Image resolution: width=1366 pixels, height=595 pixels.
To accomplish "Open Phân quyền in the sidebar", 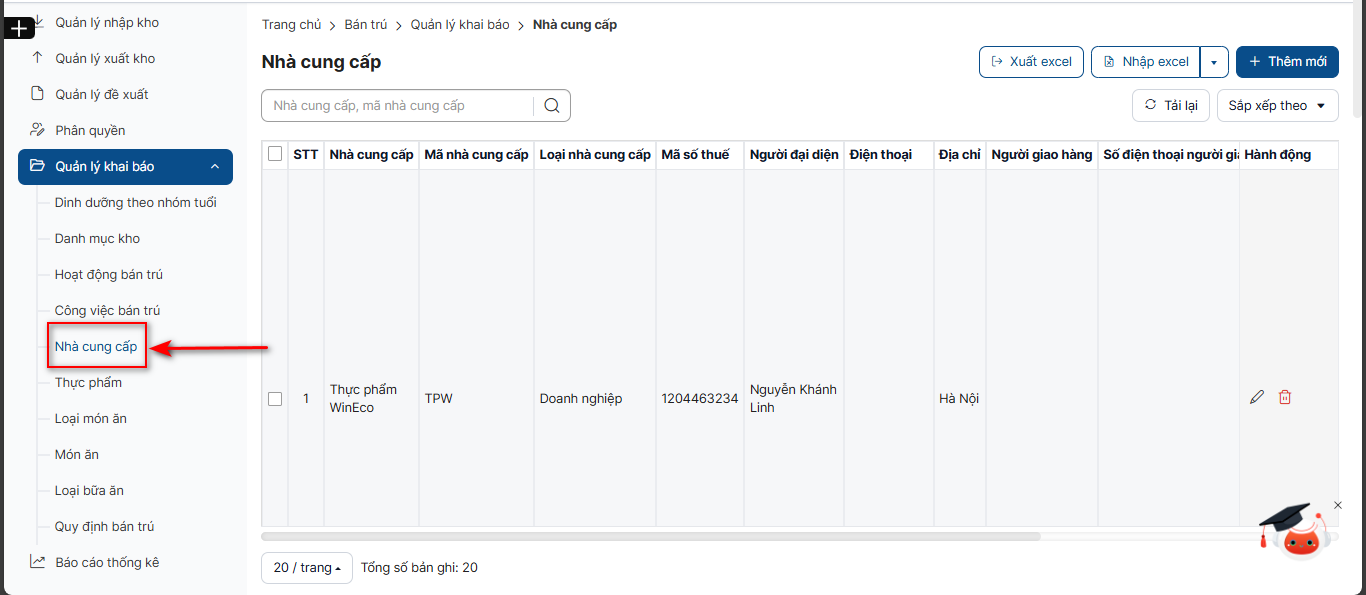I will 90,130.
